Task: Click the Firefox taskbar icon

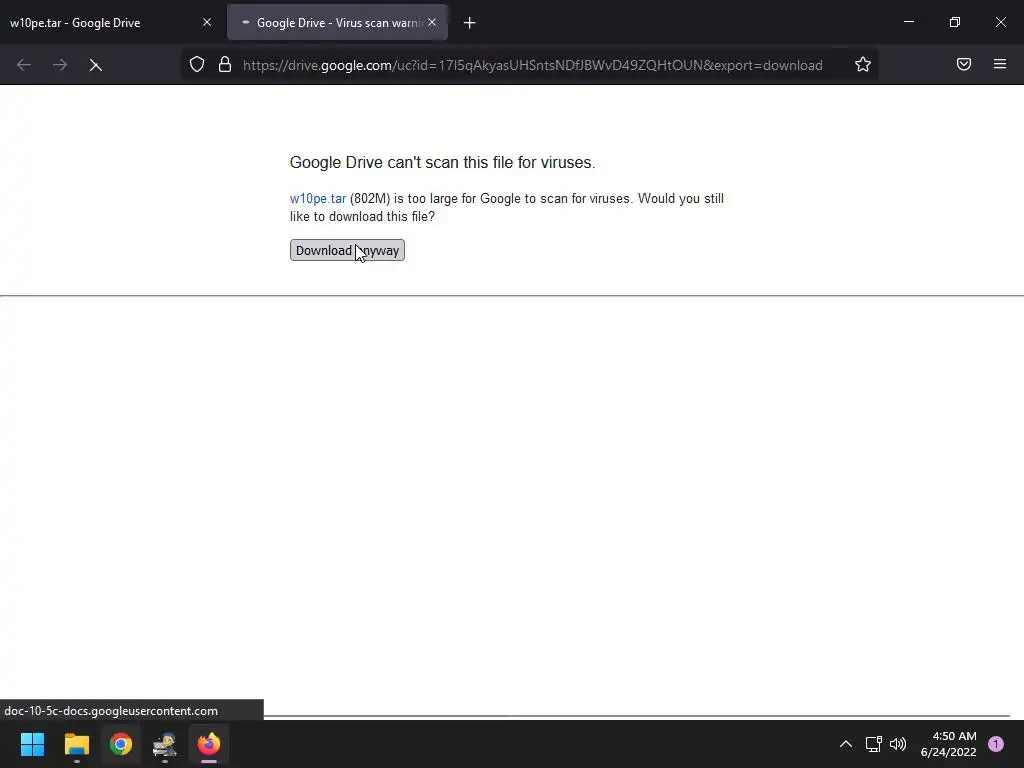Action: tap(209, 744)
